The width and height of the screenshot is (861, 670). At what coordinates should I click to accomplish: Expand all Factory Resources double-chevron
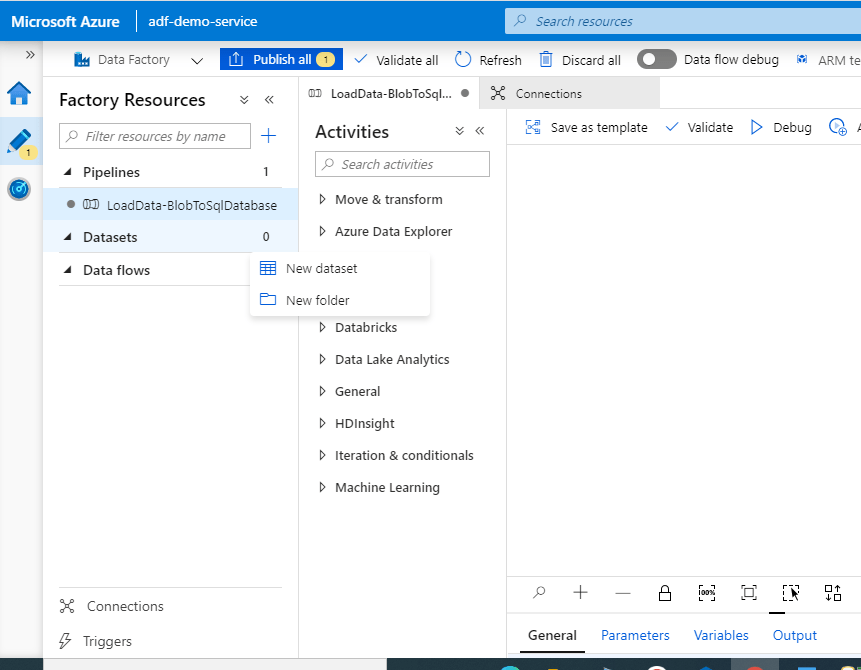[244, 100]
